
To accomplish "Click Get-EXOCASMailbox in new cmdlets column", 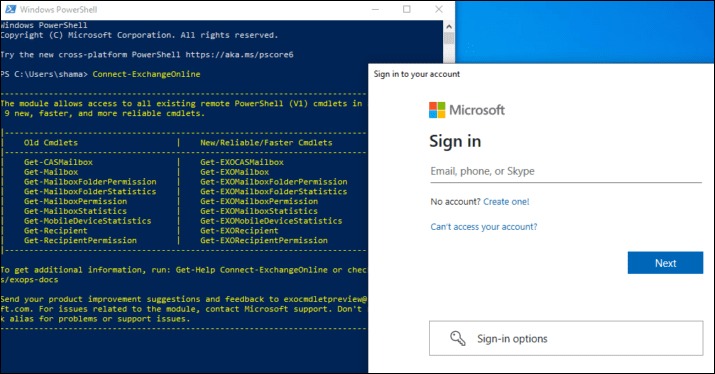I will (x=242, y=162).
